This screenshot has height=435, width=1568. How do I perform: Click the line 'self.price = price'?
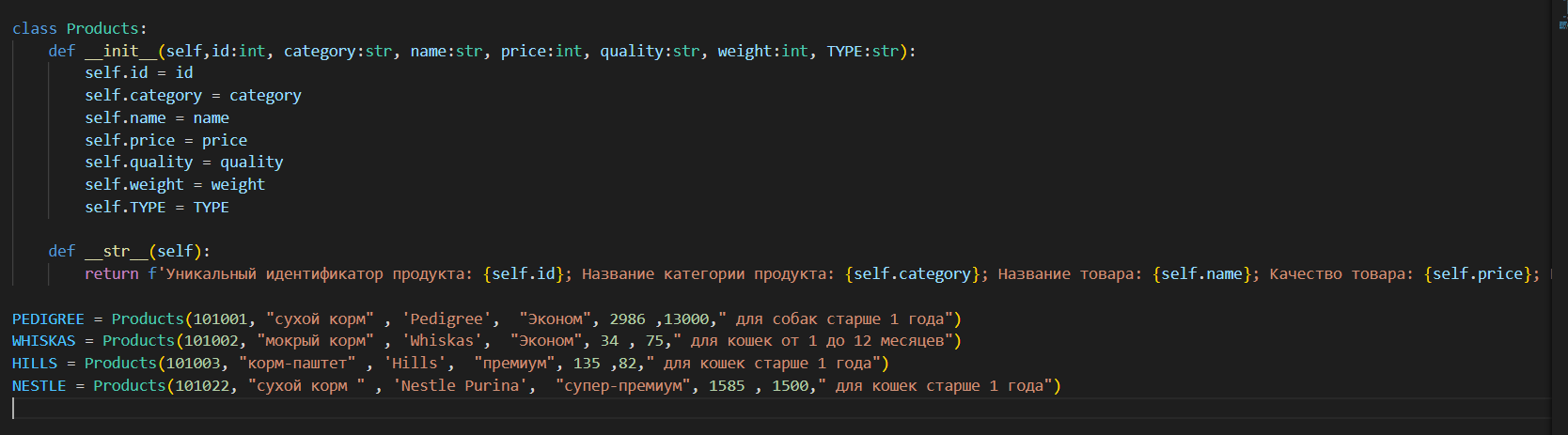click(x=166, y=140)
